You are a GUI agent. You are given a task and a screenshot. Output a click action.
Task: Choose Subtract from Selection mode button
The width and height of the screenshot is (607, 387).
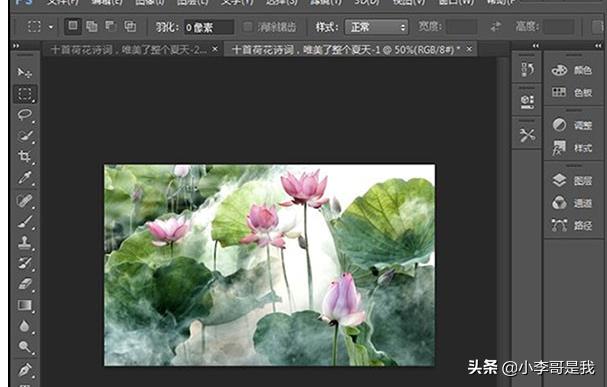(111, 26)
